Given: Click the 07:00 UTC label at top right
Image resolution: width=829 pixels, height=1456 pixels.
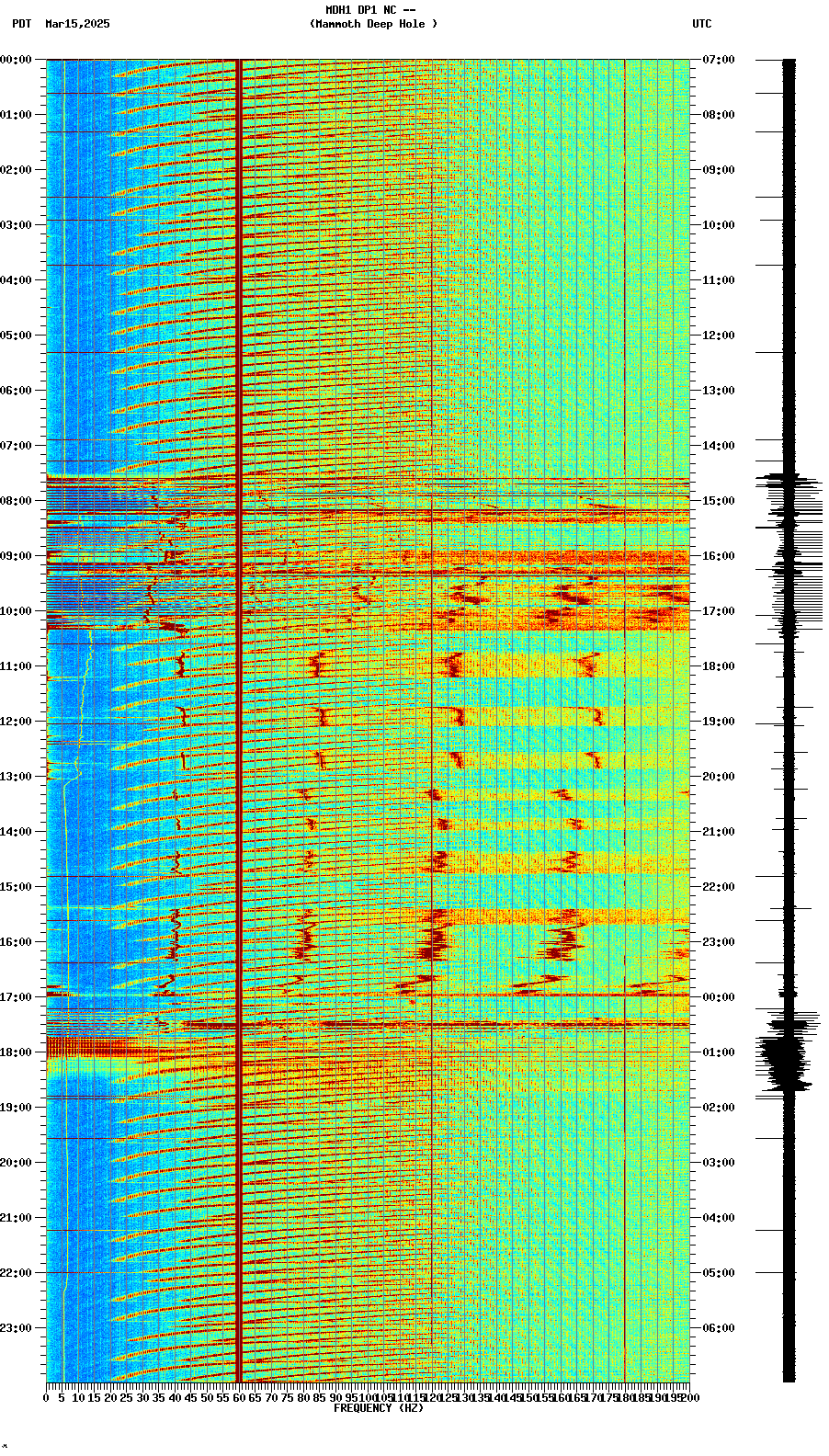Looking at the screenshot, I should tap(719, 60).
